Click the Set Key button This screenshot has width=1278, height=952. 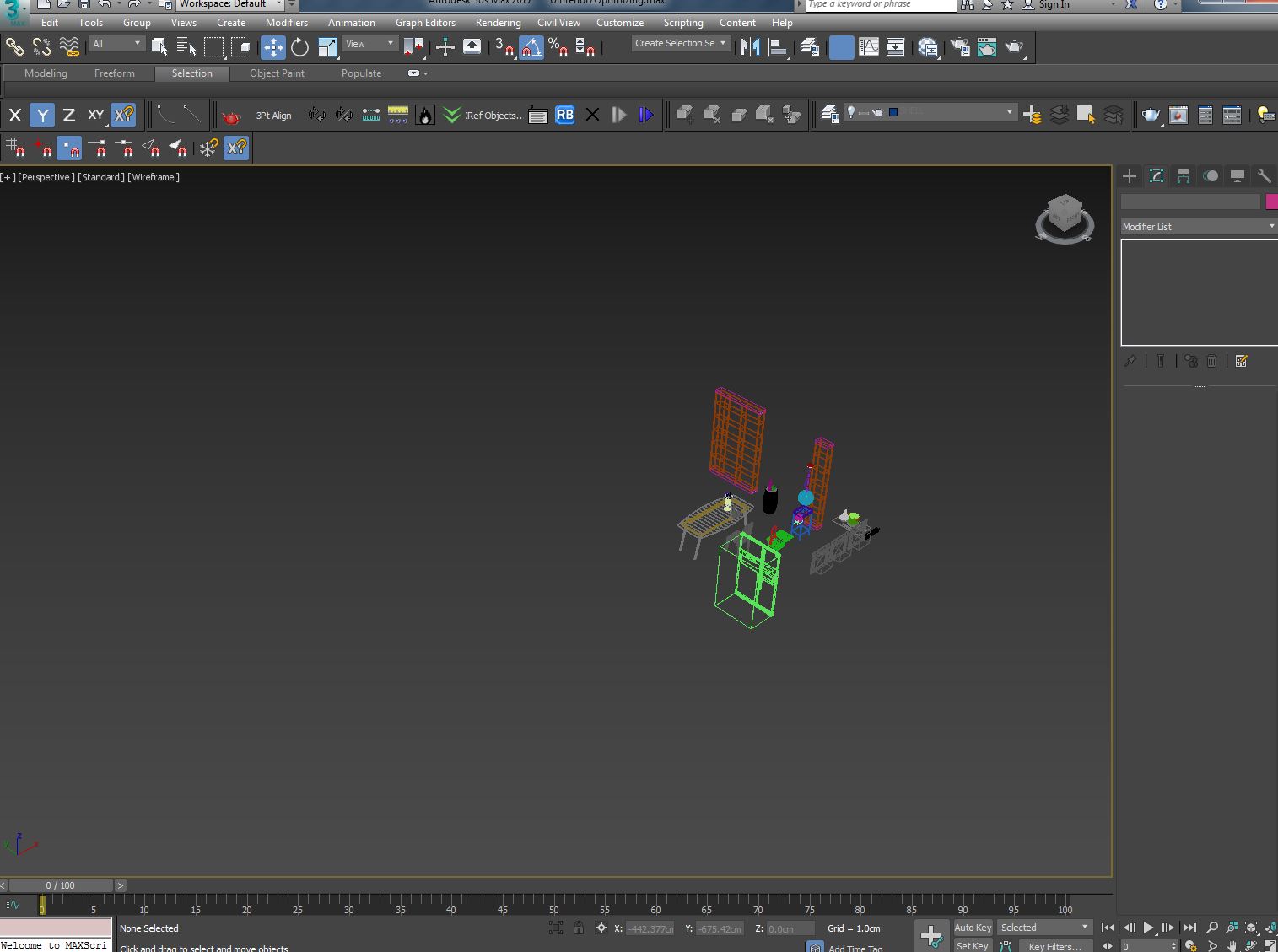click(972, 946)
